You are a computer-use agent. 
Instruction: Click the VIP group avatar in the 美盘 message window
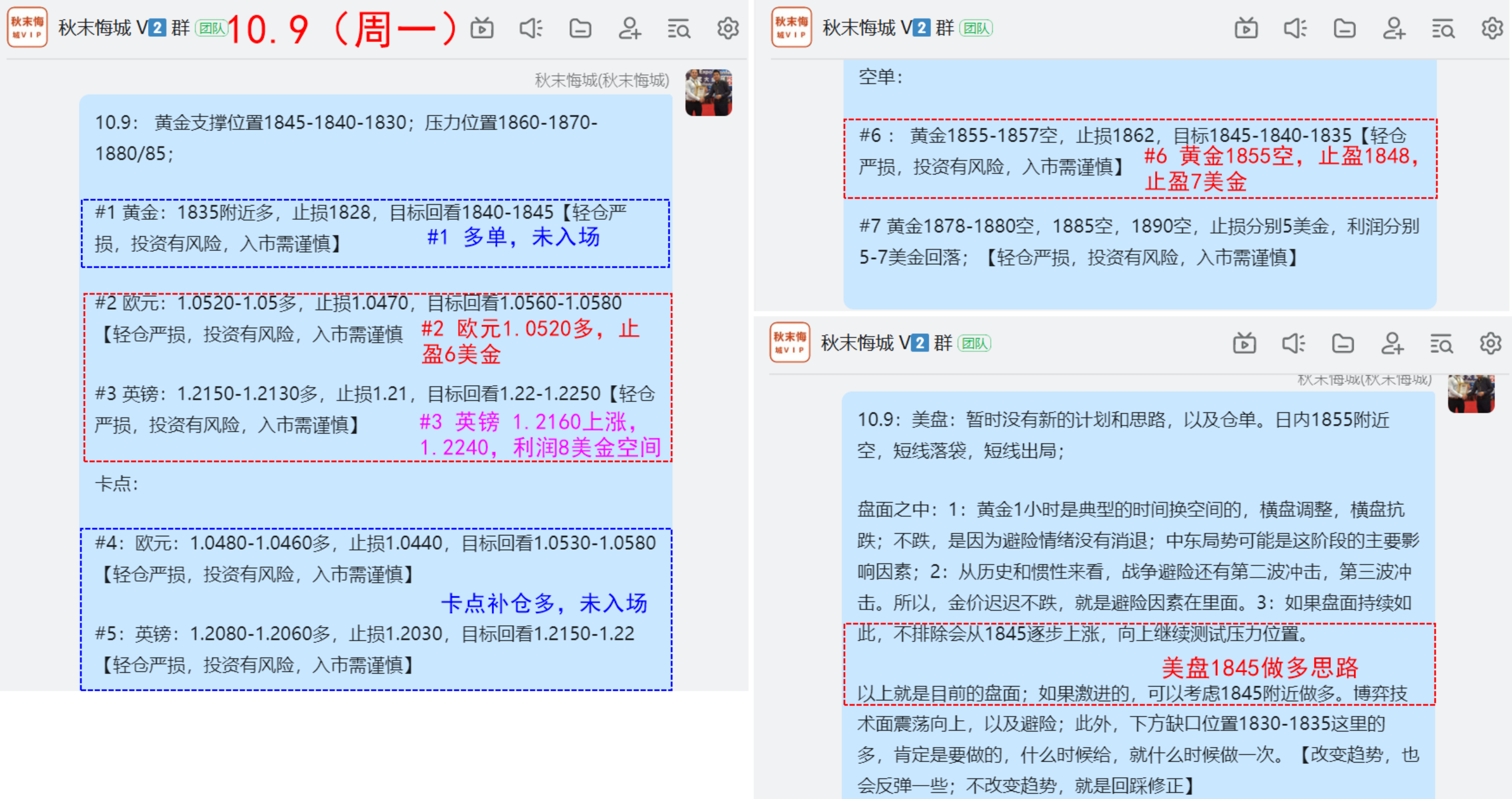[789, 343]
